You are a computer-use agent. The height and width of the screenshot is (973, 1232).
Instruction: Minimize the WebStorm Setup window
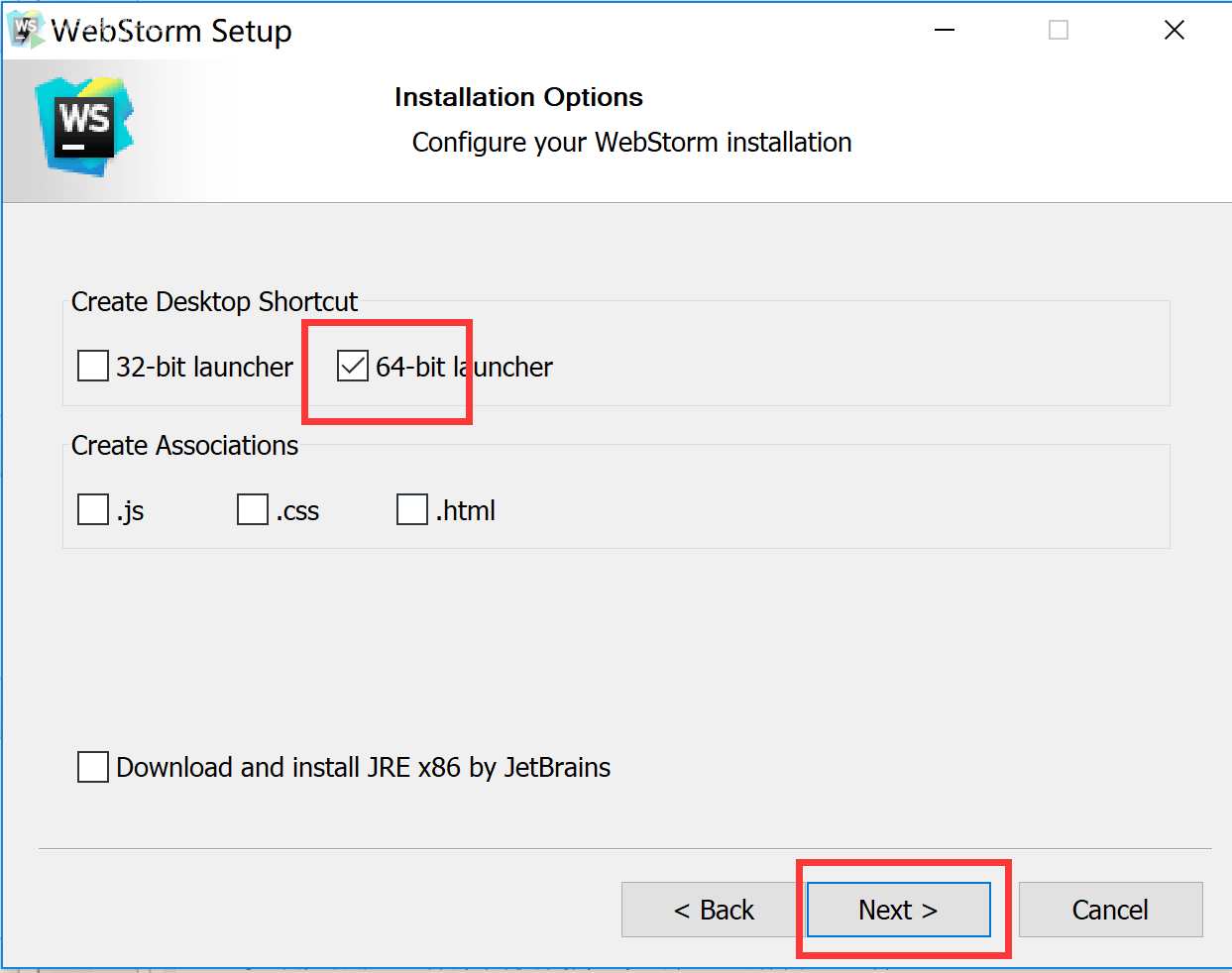tap(945, 30)
